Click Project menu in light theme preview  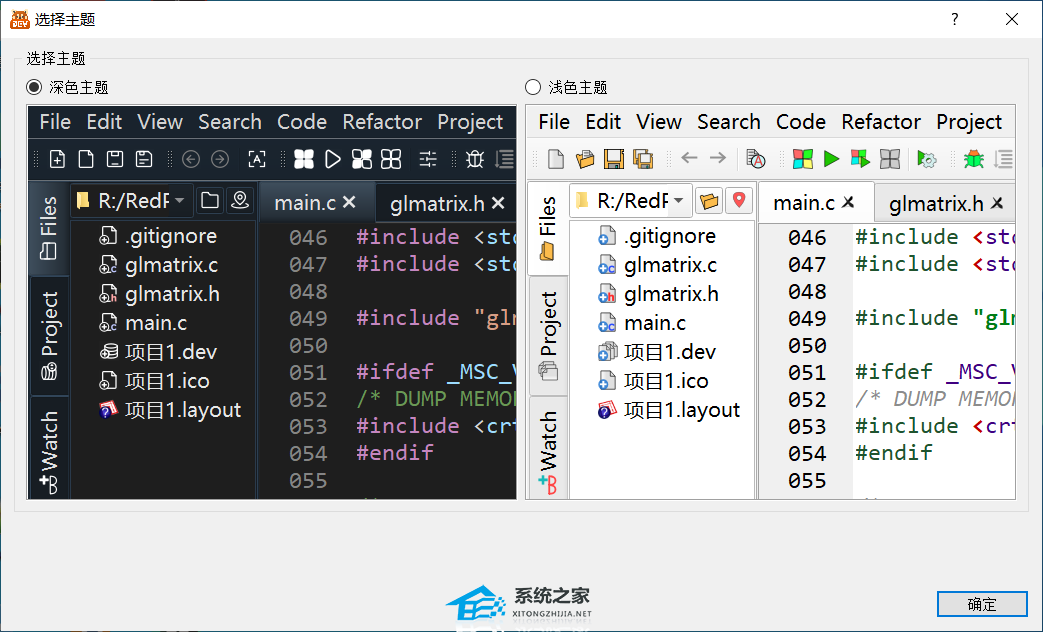[x=968, y=122]
